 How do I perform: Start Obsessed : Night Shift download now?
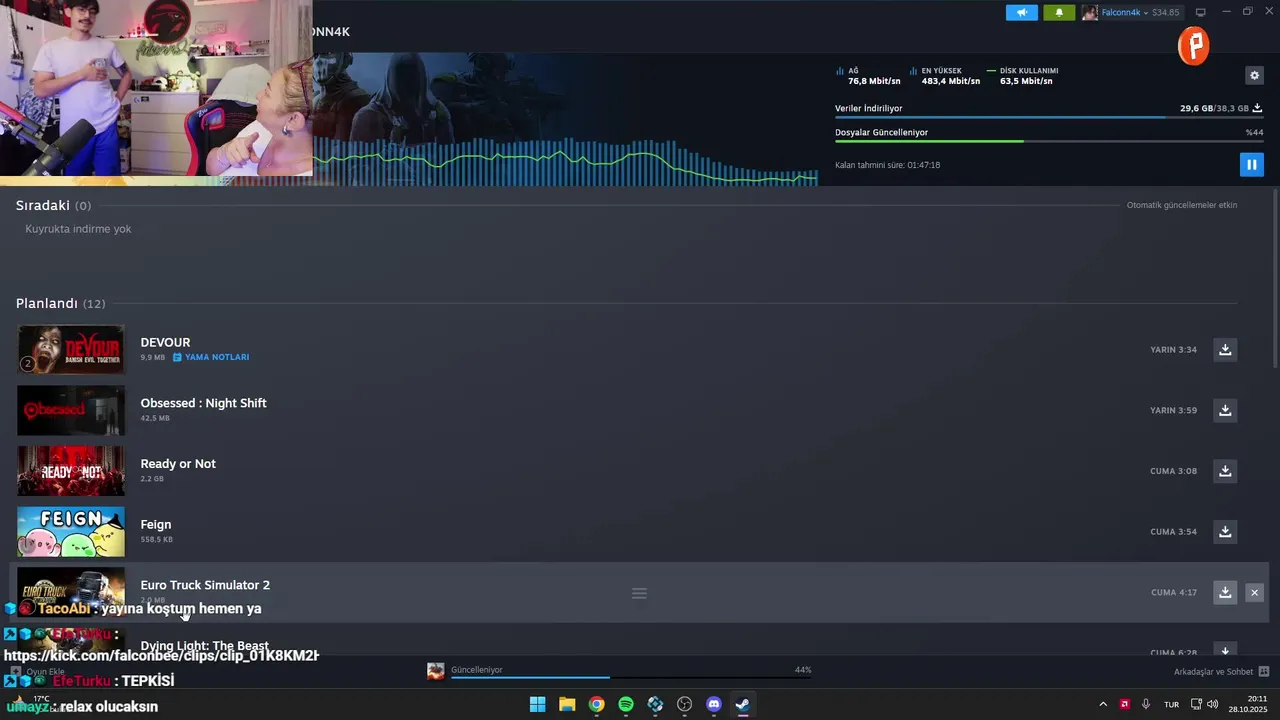click(x=1225, y=410)
